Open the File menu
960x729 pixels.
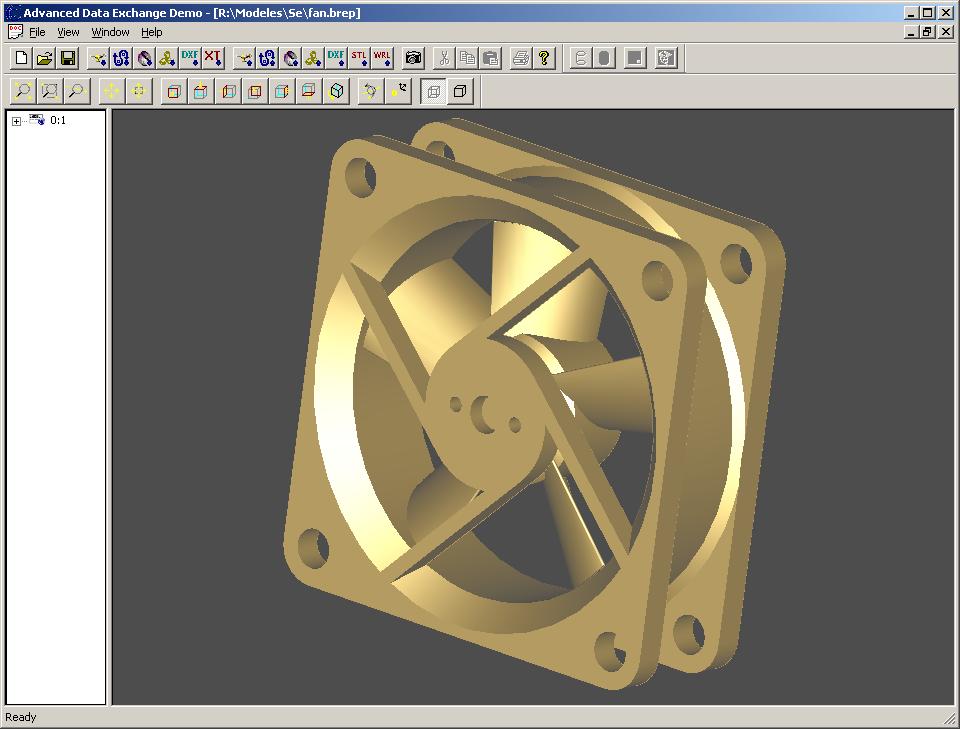37,32
